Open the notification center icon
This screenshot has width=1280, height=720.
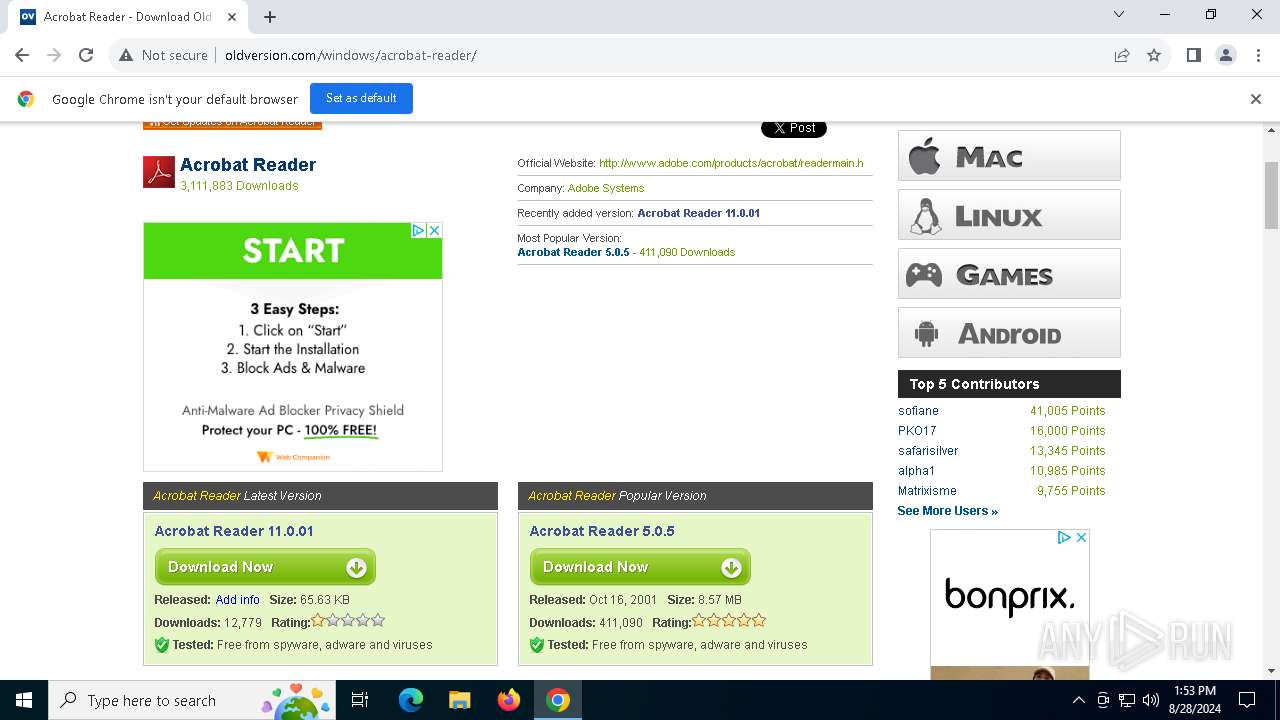tap(1247, 700)
